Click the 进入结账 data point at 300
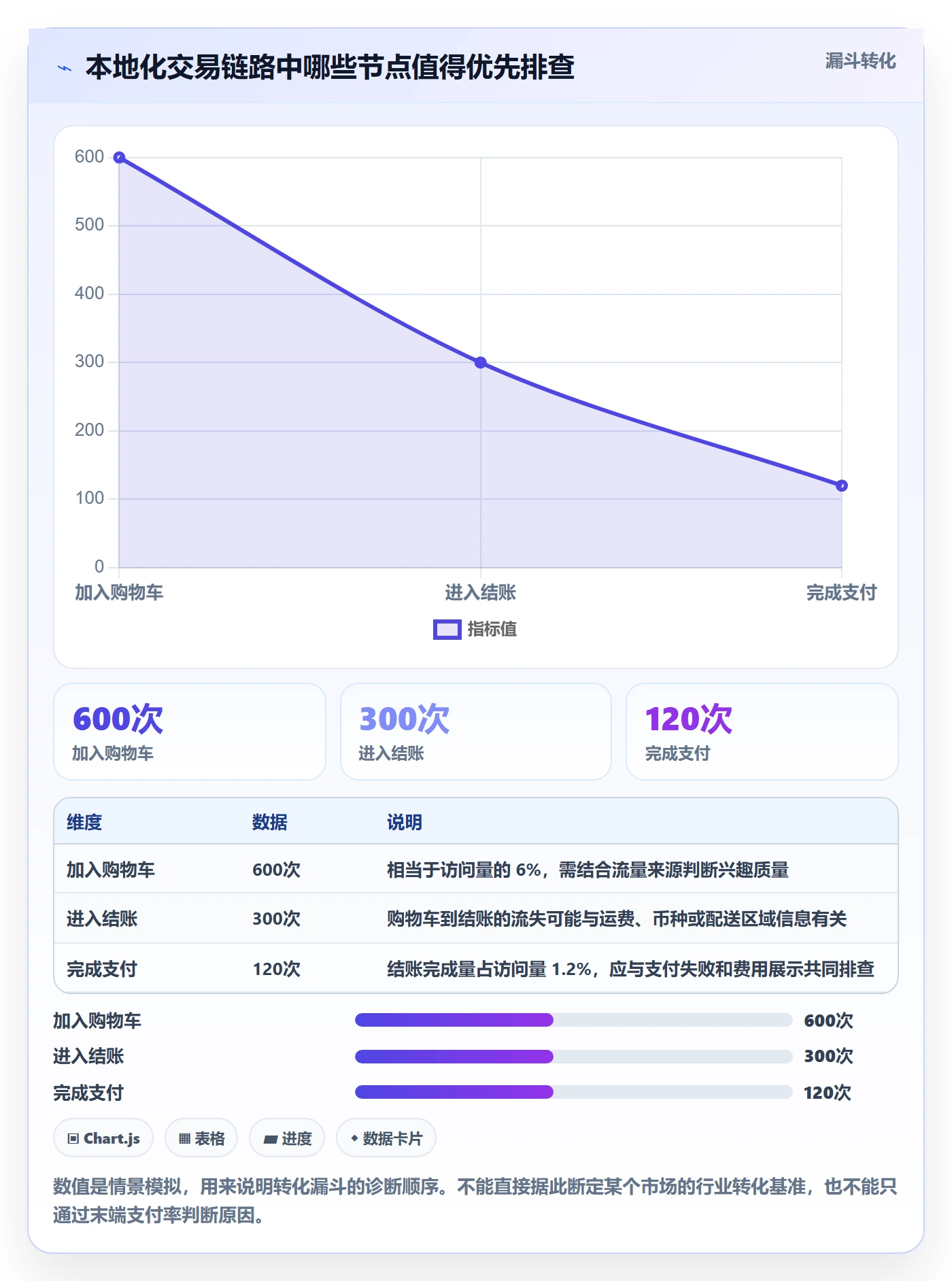Image resolution: width=952 pixels, height=1281 pixels. [480, 362]
